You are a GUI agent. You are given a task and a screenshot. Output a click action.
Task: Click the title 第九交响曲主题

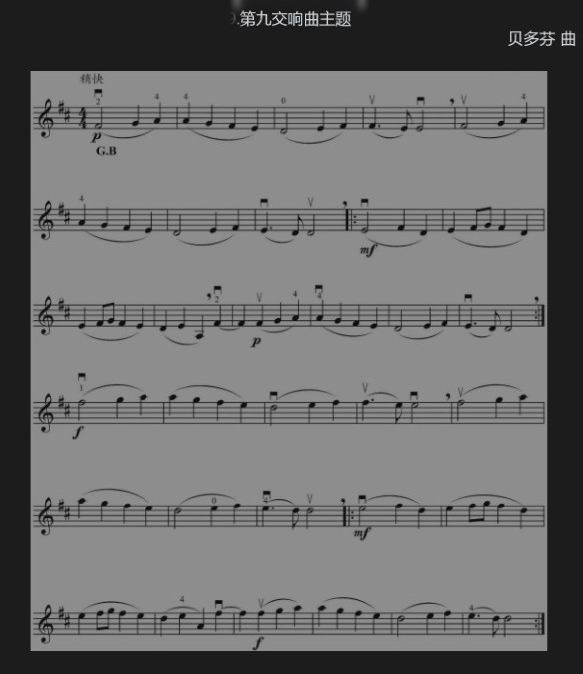coord(295,19)
